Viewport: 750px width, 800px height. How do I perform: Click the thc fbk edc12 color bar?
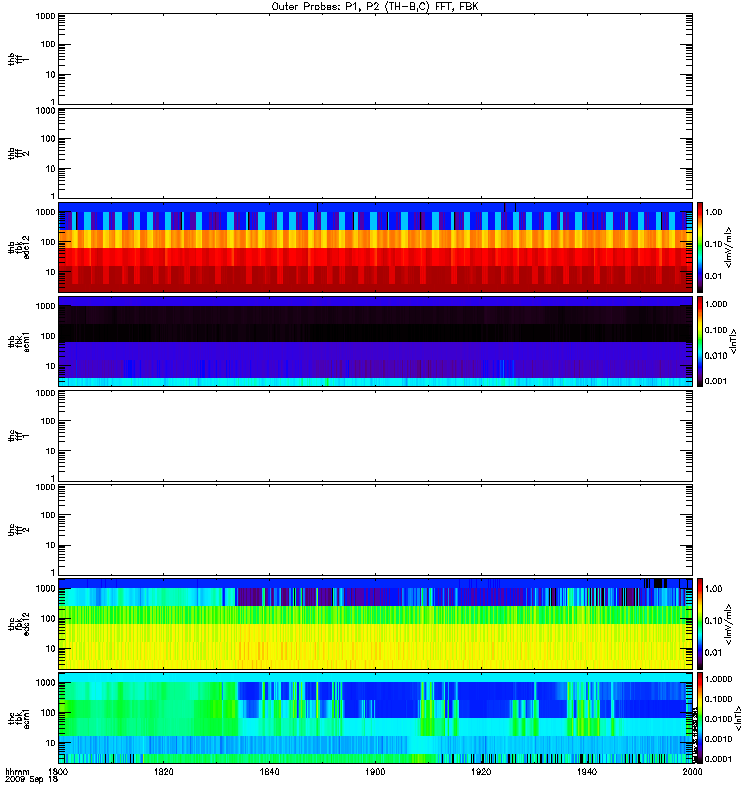point(700,624)
